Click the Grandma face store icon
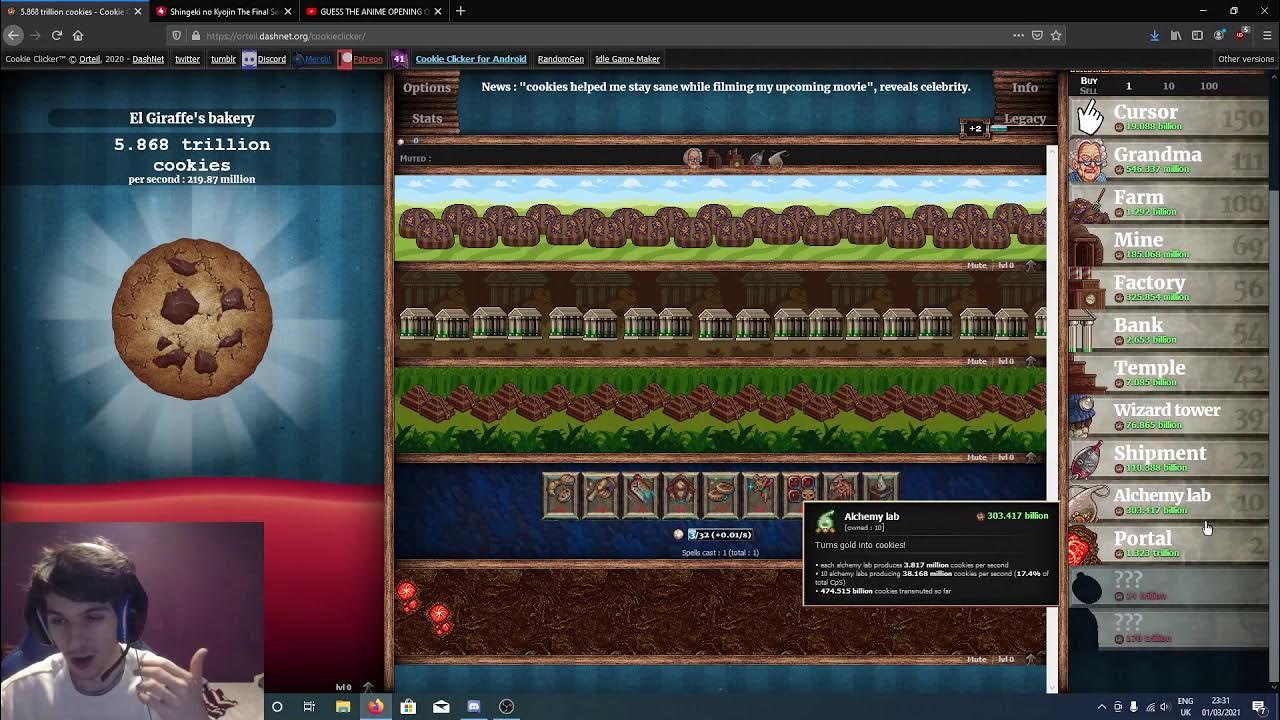 point(1090,161)
